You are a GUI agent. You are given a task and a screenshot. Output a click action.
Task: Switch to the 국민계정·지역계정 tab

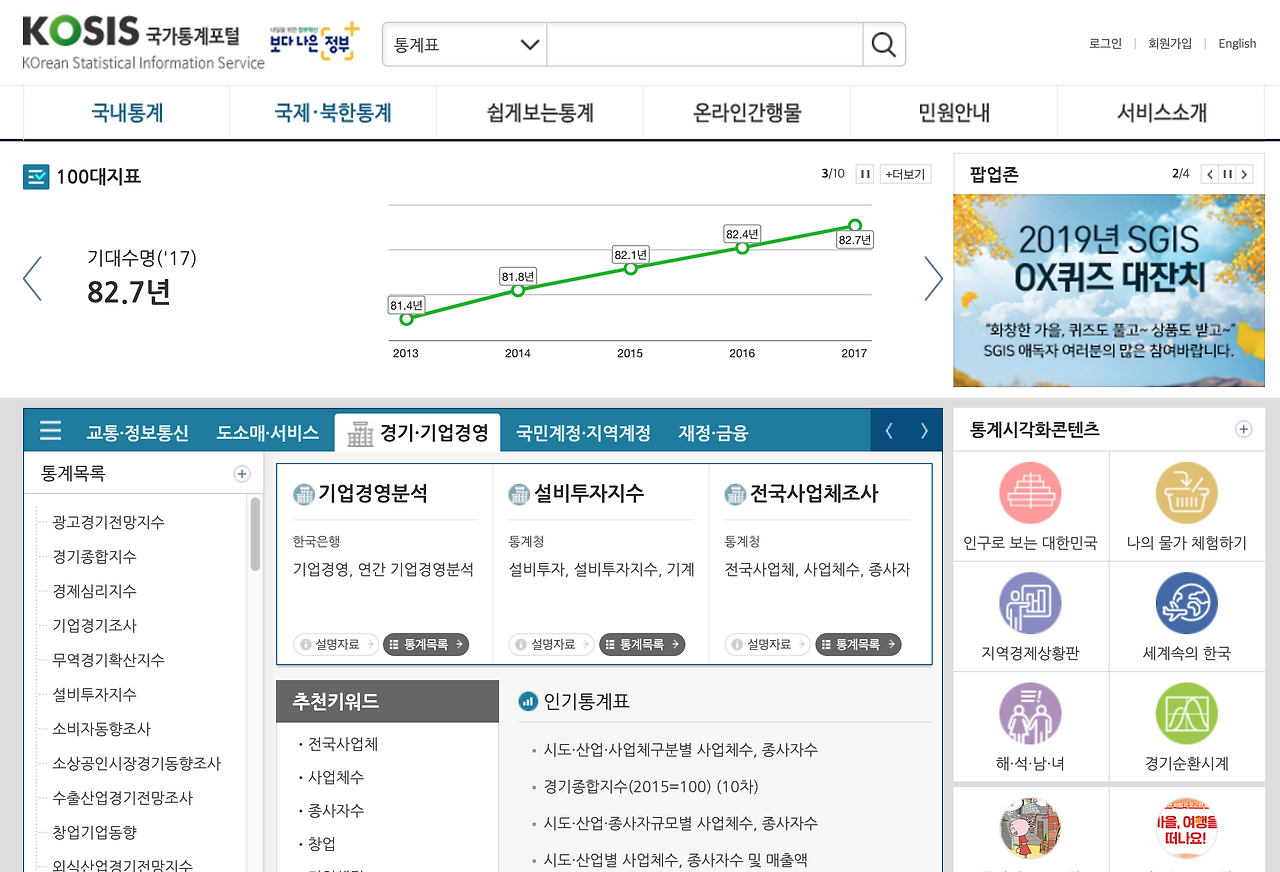pos(583,433)
